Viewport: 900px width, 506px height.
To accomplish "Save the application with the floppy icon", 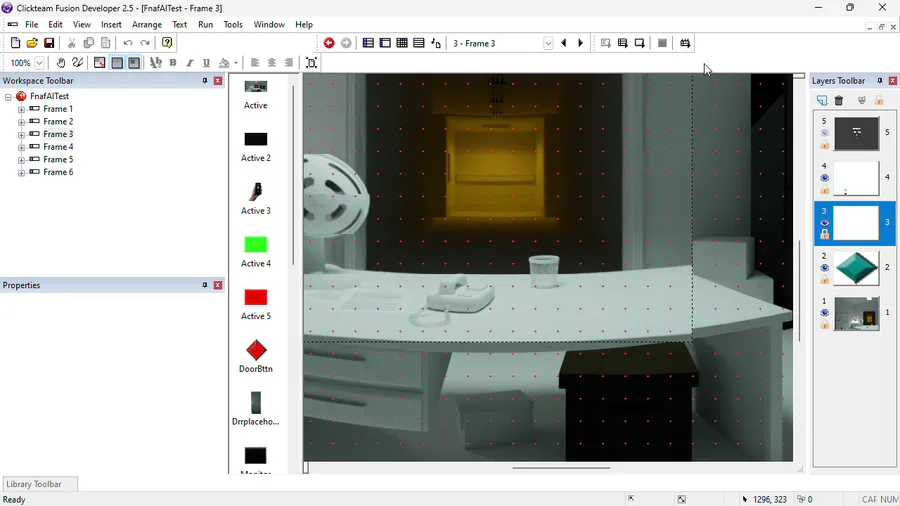I will (49, 43).
